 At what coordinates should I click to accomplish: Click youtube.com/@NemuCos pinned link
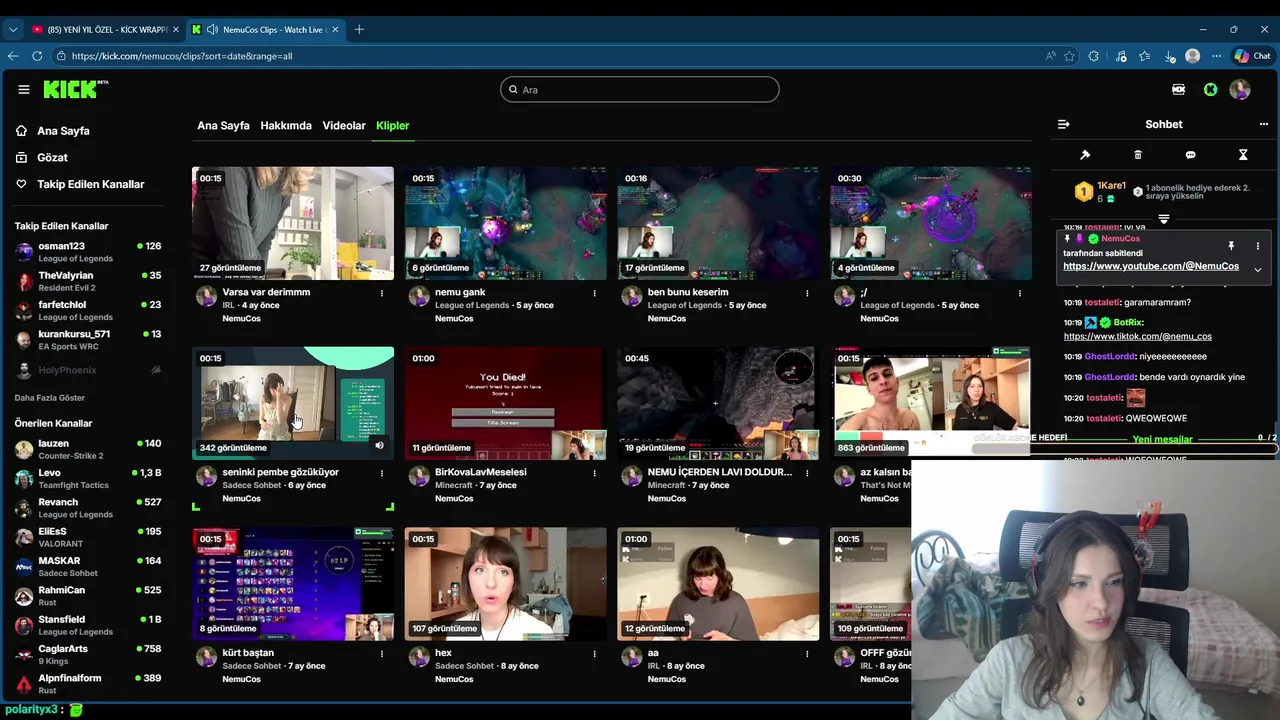(1151, 266)
